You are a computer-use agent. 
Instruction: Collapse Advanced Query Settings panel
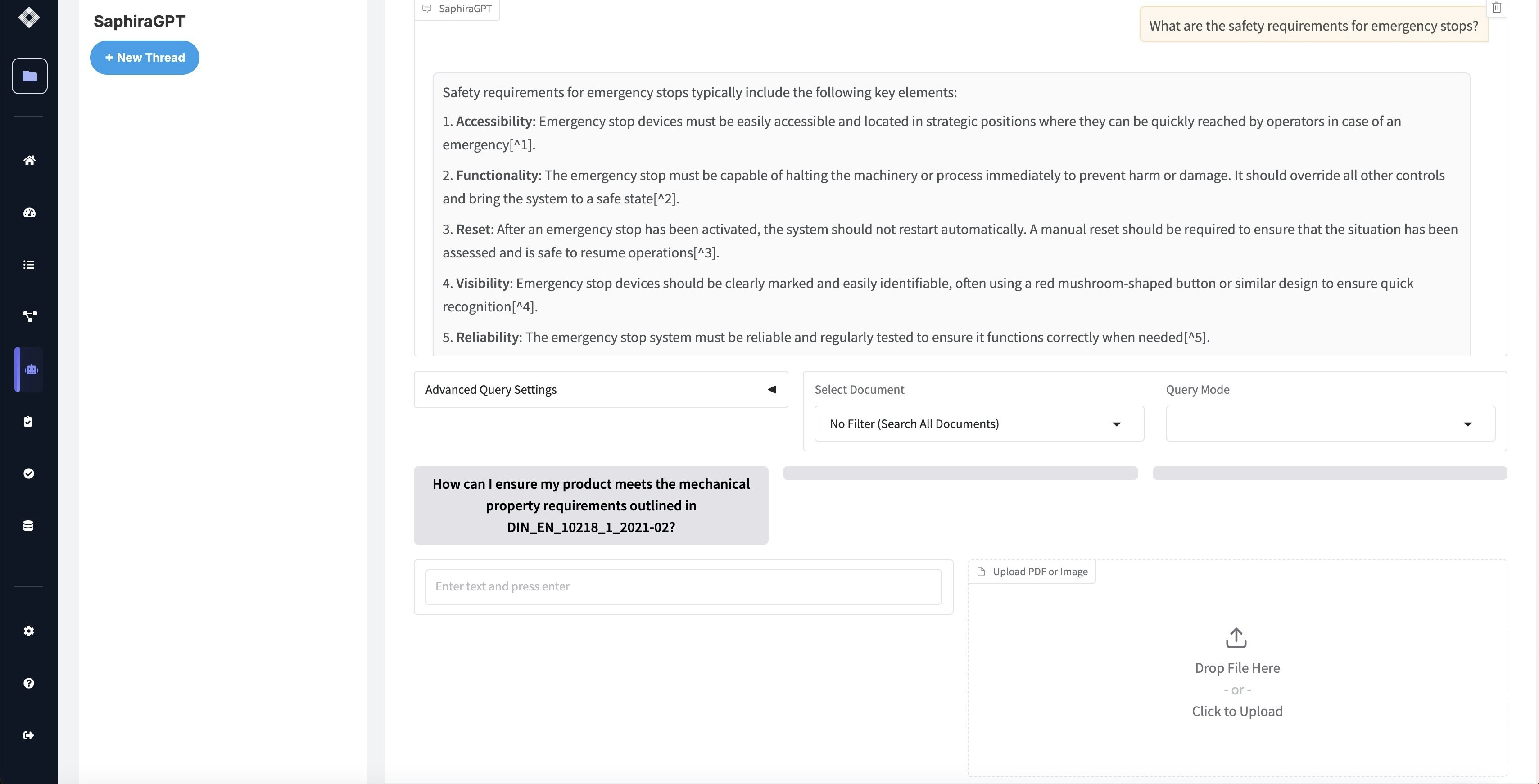tap(771, 389)
